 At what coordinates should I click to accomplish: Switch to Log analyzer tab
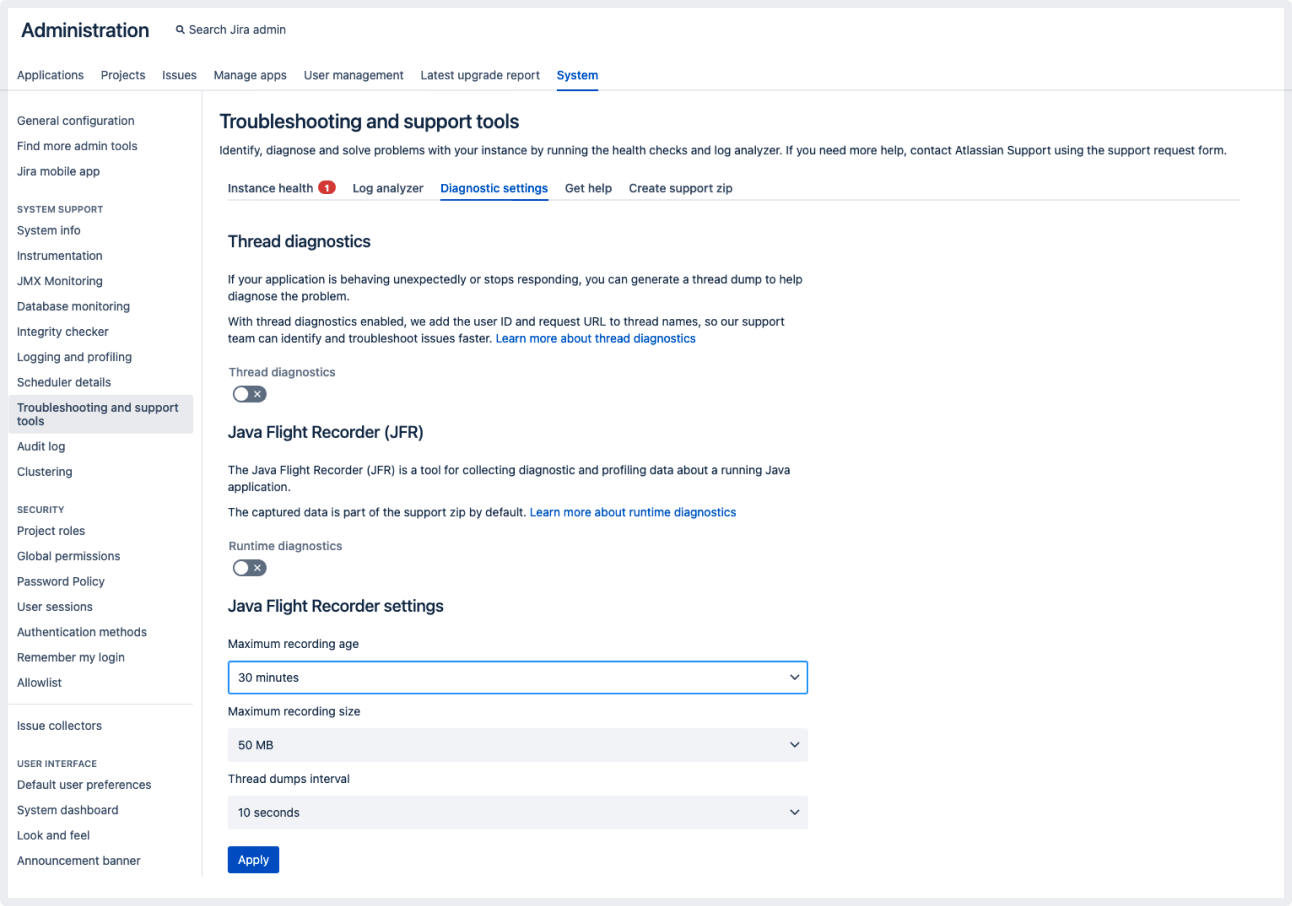pyautogui.click(x=388, y=188)
